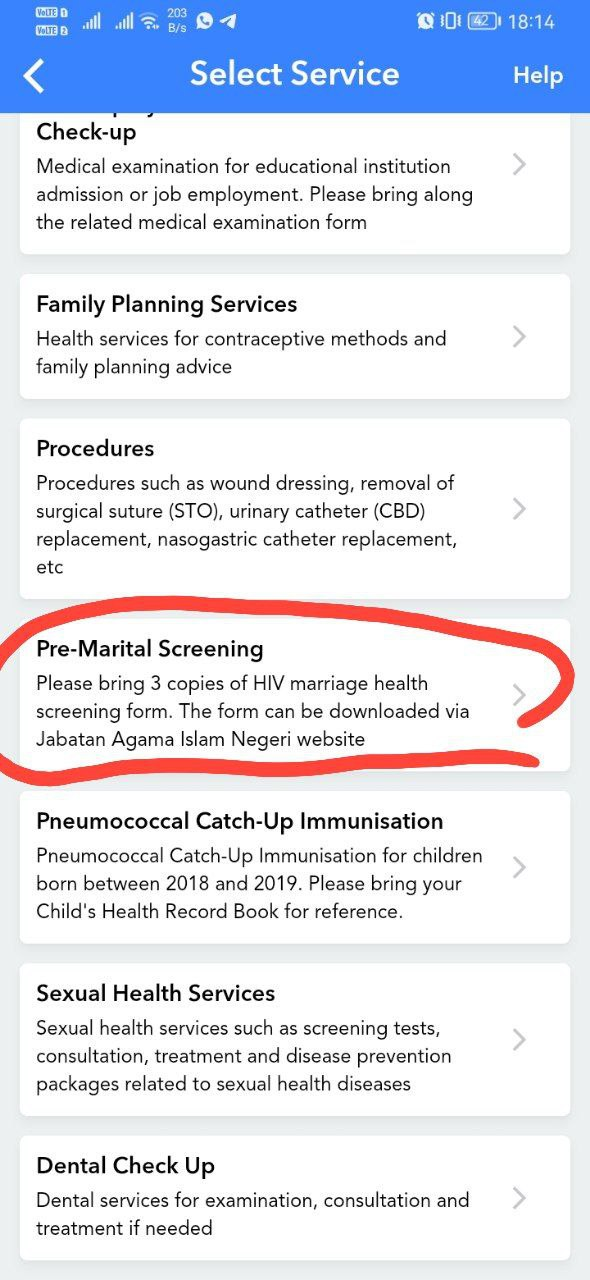Image resolution: width=590 pixels, height=1280 pixels.
Task: Tap the Sexual Health Services card
Action: (x=250, y=1040)
